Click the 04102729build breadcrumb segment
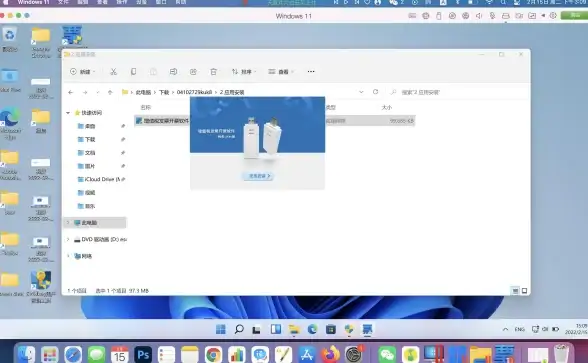The height and width of the screenshot is (363, 588). tap(194, 92)
